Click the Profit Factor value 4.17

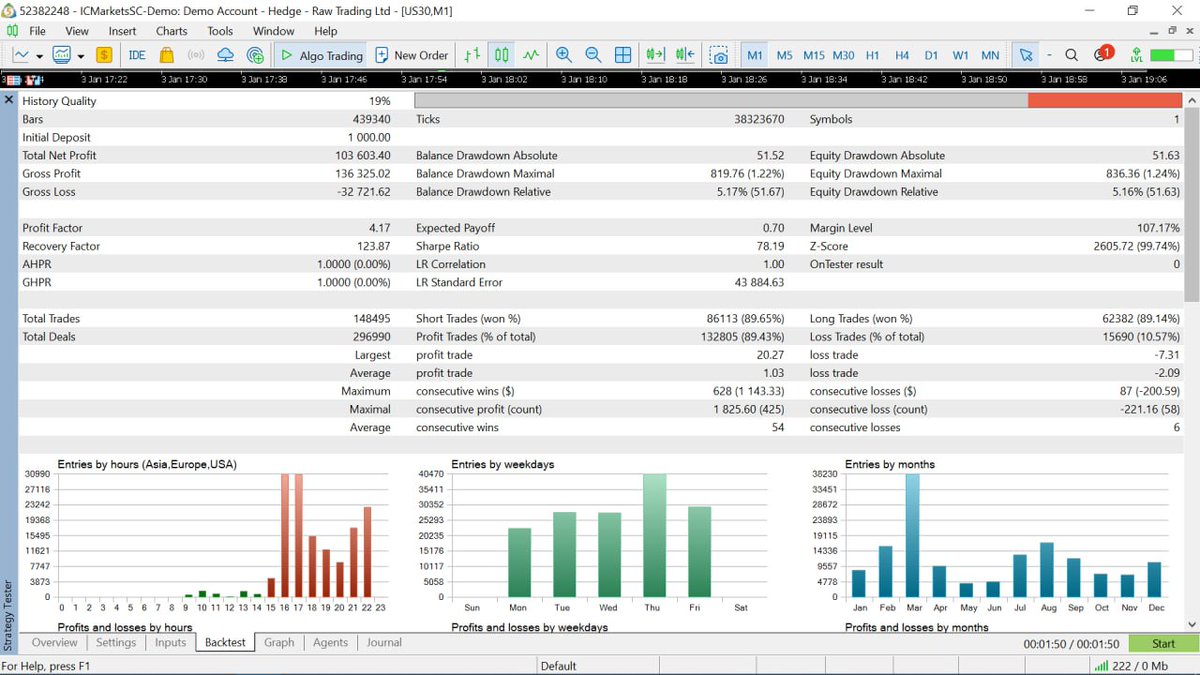click(x=380, y=228)
